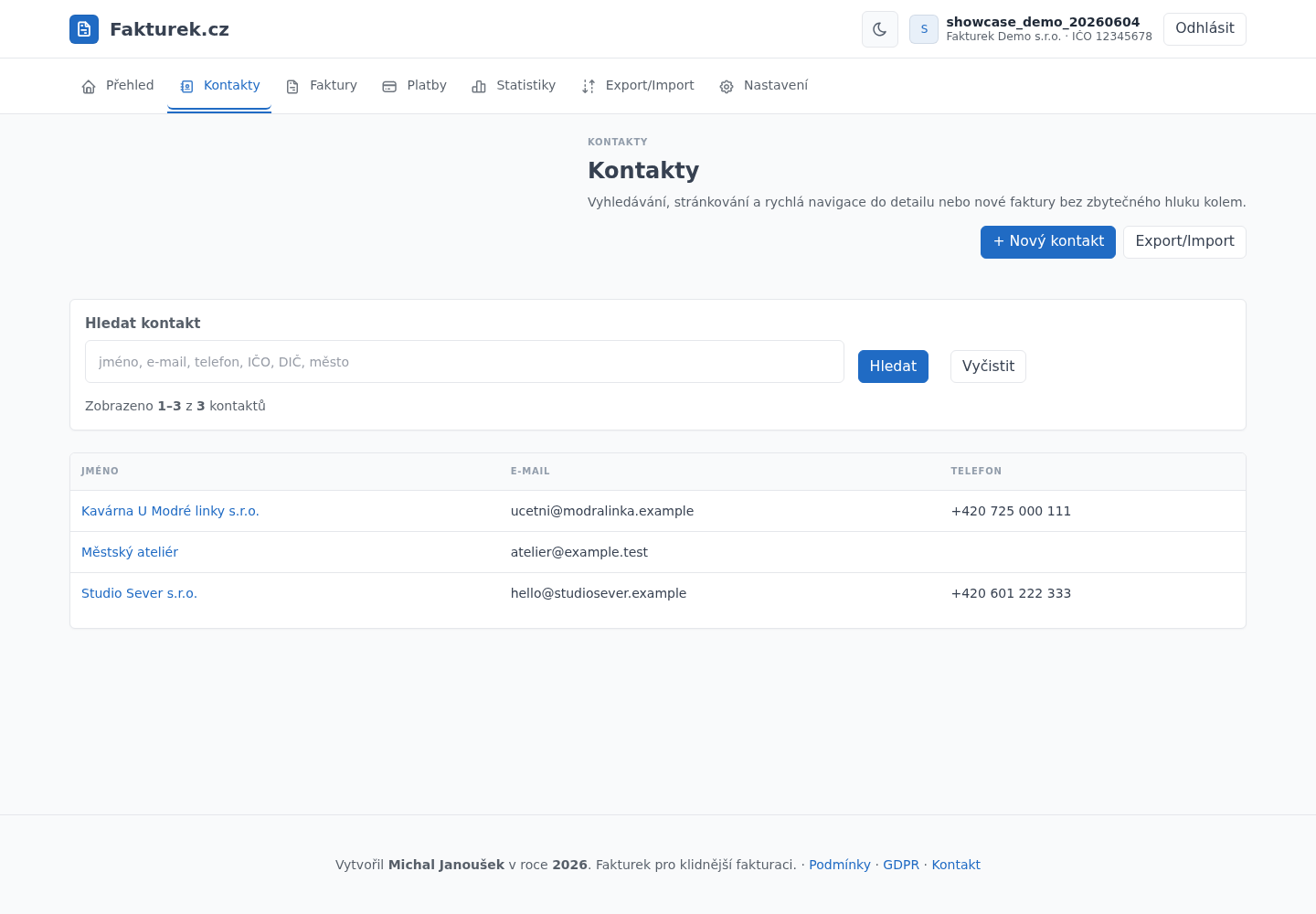The width and height of the screenshot is (1316, 914).
Task: Click email hello@studiosever.example
Action: 599,593
